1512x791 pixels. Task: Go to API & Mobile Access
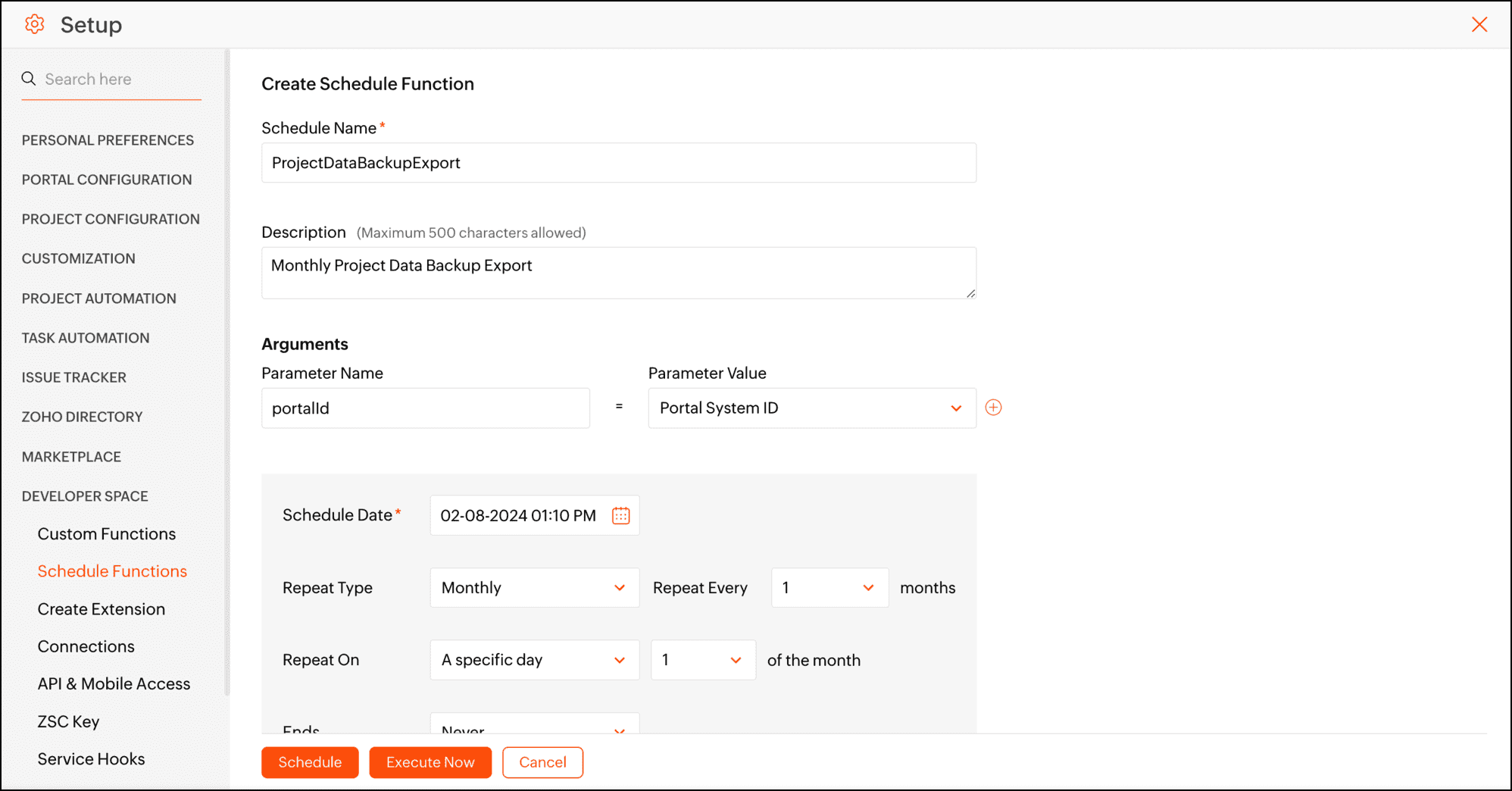click(114, 683)
